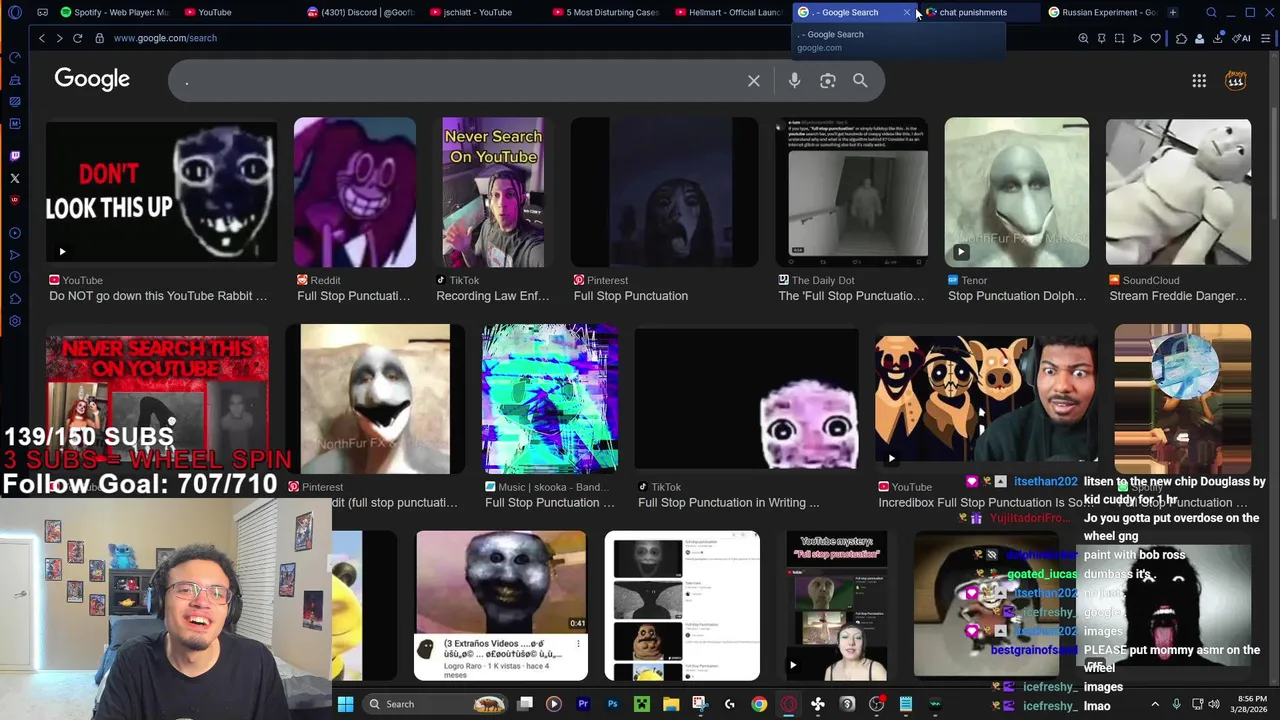
Task: Click the address bar URL www.google.com/search
Action: 165,38
